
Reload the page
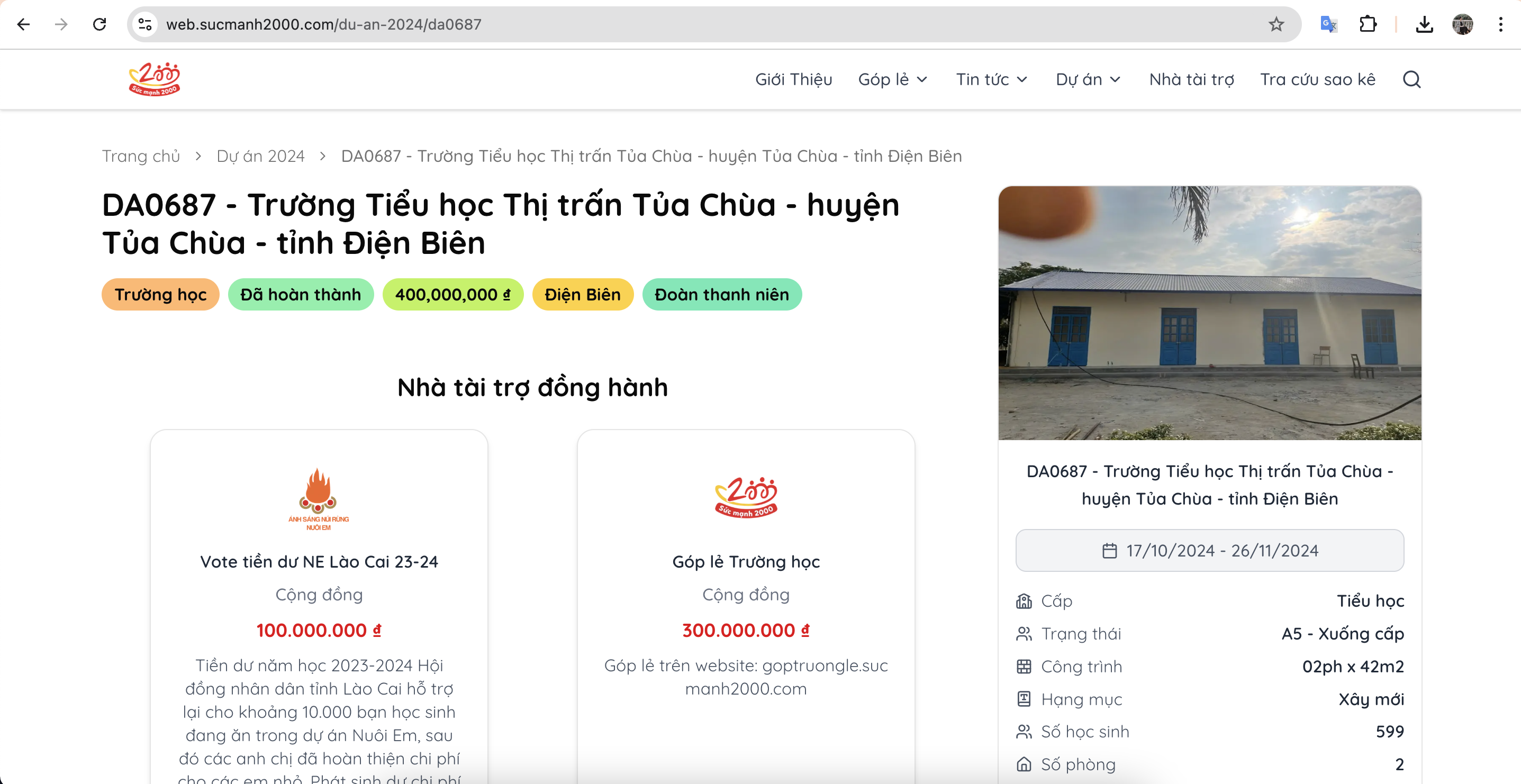click(100, 24)
